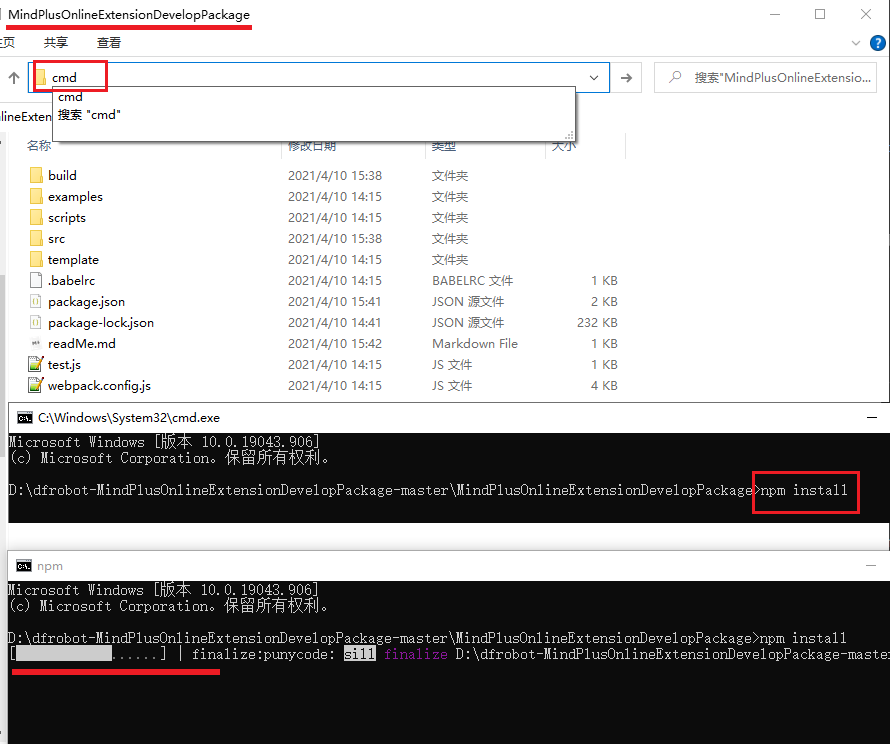890x744 pixels.
Task: Select the scripts folder name
Action: (x=67, y=217)
